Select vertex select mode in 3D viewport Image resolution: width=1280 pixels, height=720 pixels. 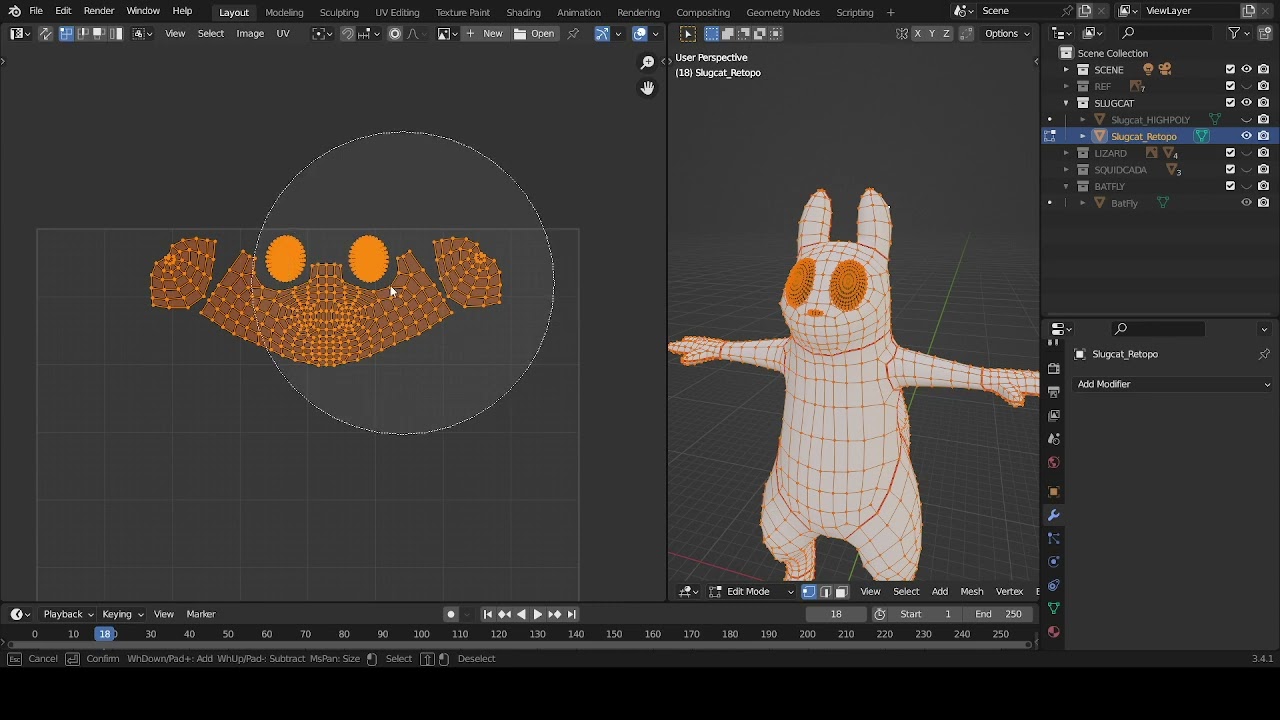[x=809, y=591]
